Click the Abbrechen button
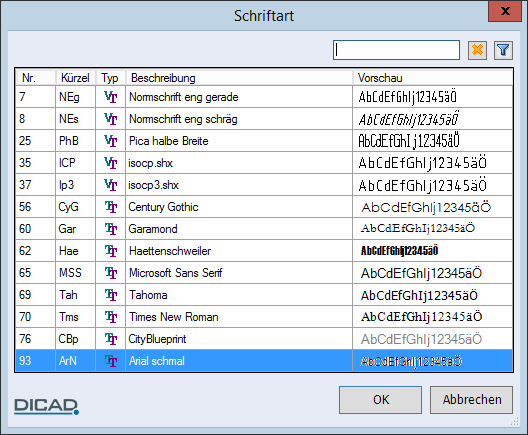This screenshot has height=435, width=528. coord(471,400)
